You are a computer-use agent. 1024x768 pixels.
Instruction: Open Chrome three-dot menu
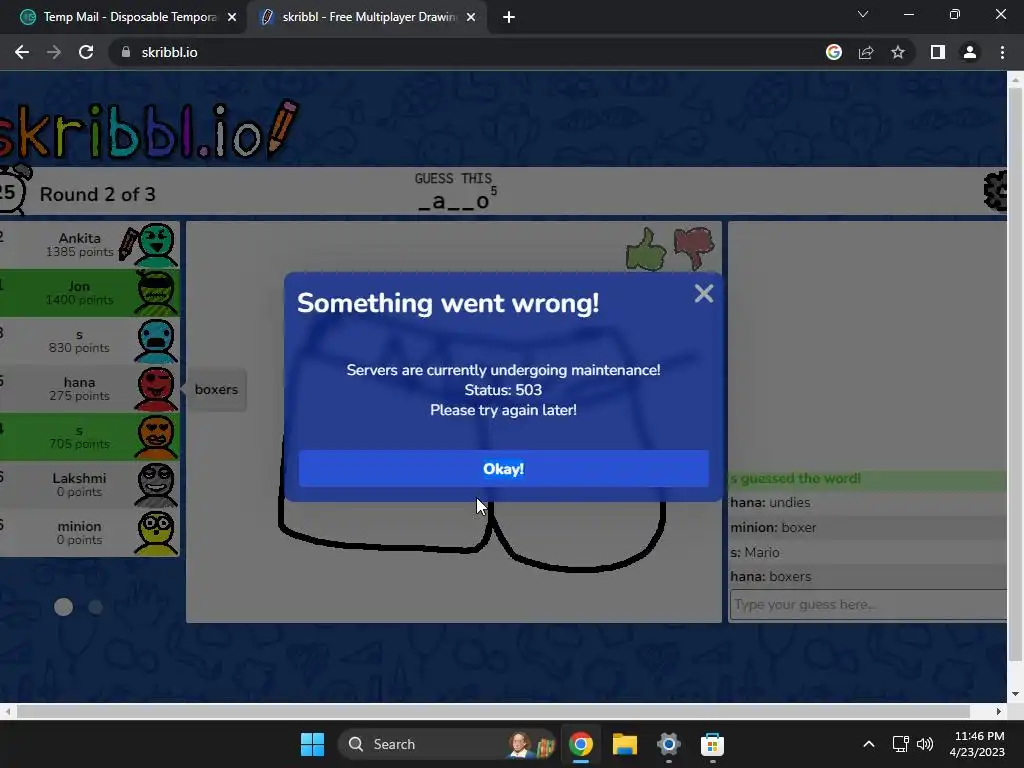click(1002, 52)
